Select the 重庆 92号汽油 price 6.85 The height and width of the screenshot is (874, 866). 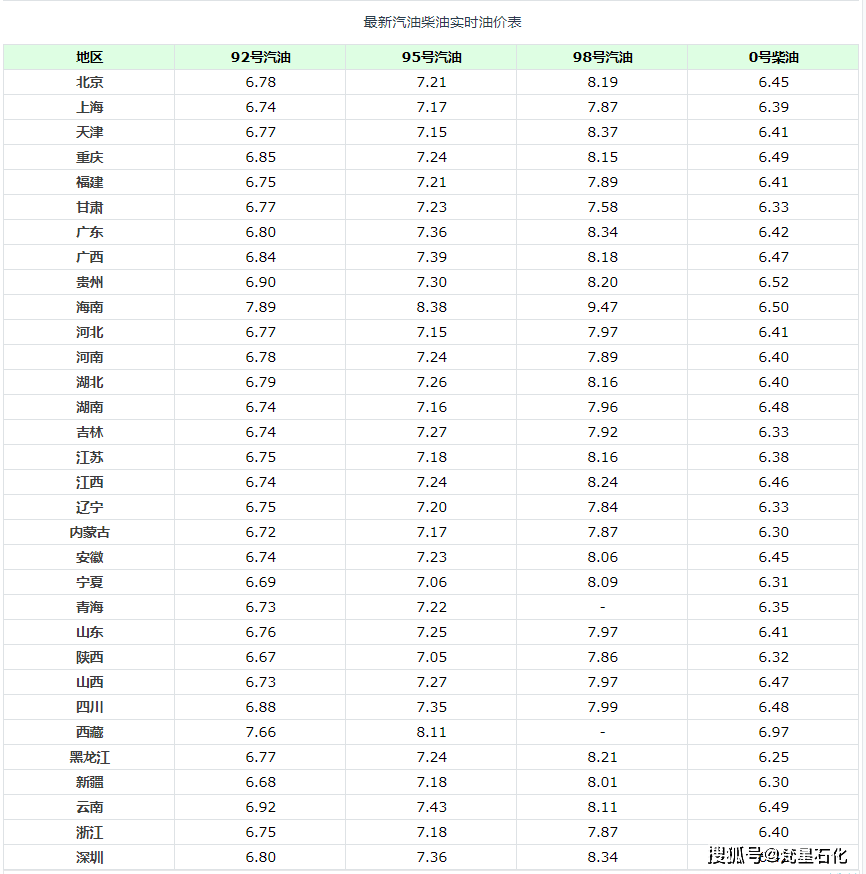point(260,157)
